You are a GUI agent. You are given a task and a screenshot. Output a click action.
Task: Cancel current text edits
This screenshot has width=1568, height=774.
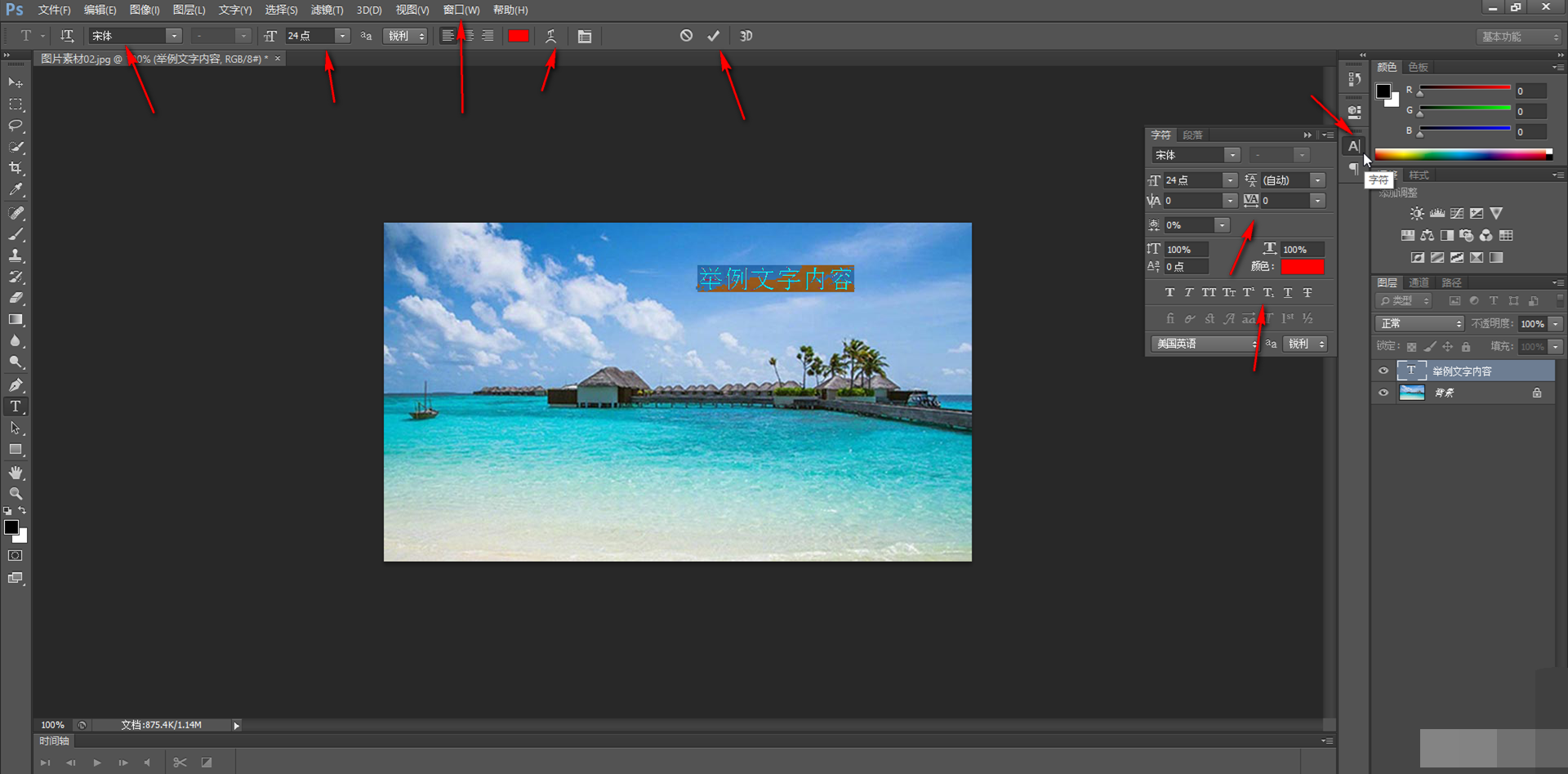click(686, 36)
